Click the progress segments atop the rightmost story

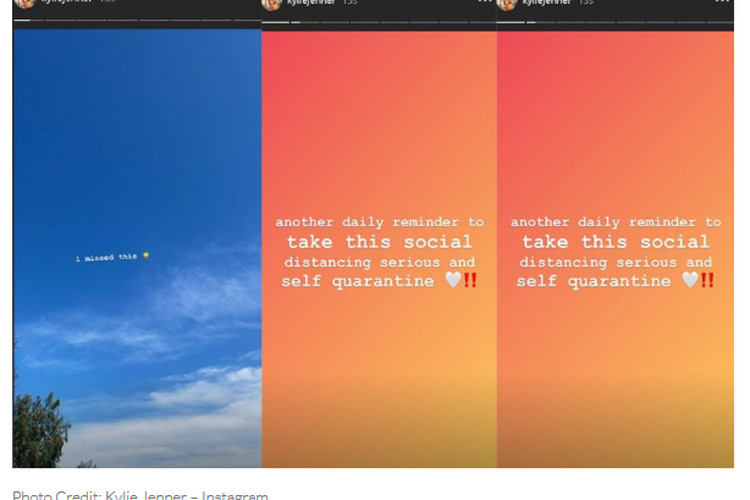click(615, 22)
